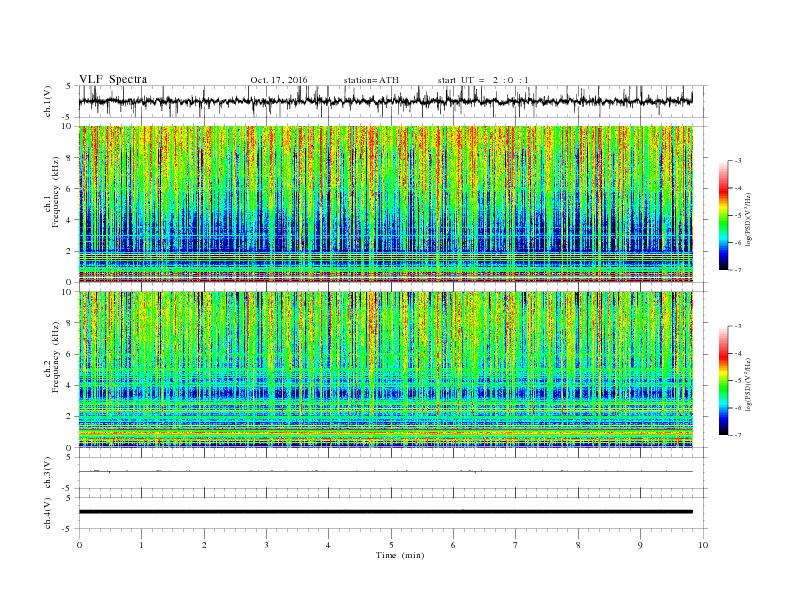Click inside the ch.2 spectrogram panel
Viewport: 792px width, 612px height.
click(x=385, y=370)
